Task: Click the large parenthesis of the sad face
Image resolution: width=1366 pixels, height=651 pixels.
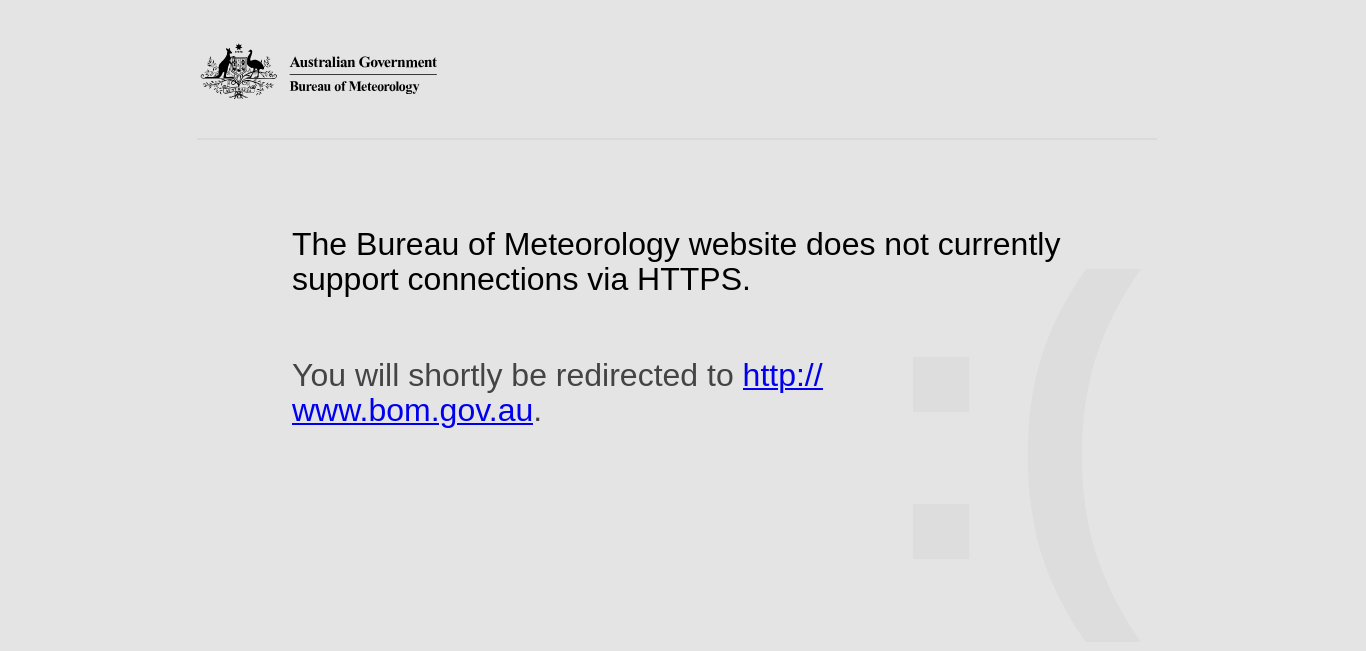Action: (1084, 455)
